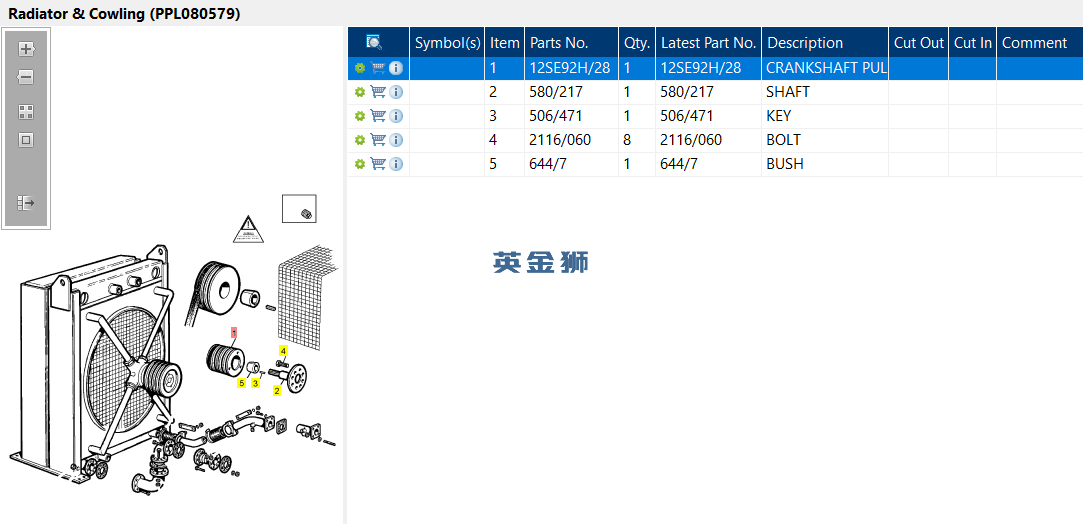
Task: Click gear icon for KEY row
Action: tap(359, 116)
